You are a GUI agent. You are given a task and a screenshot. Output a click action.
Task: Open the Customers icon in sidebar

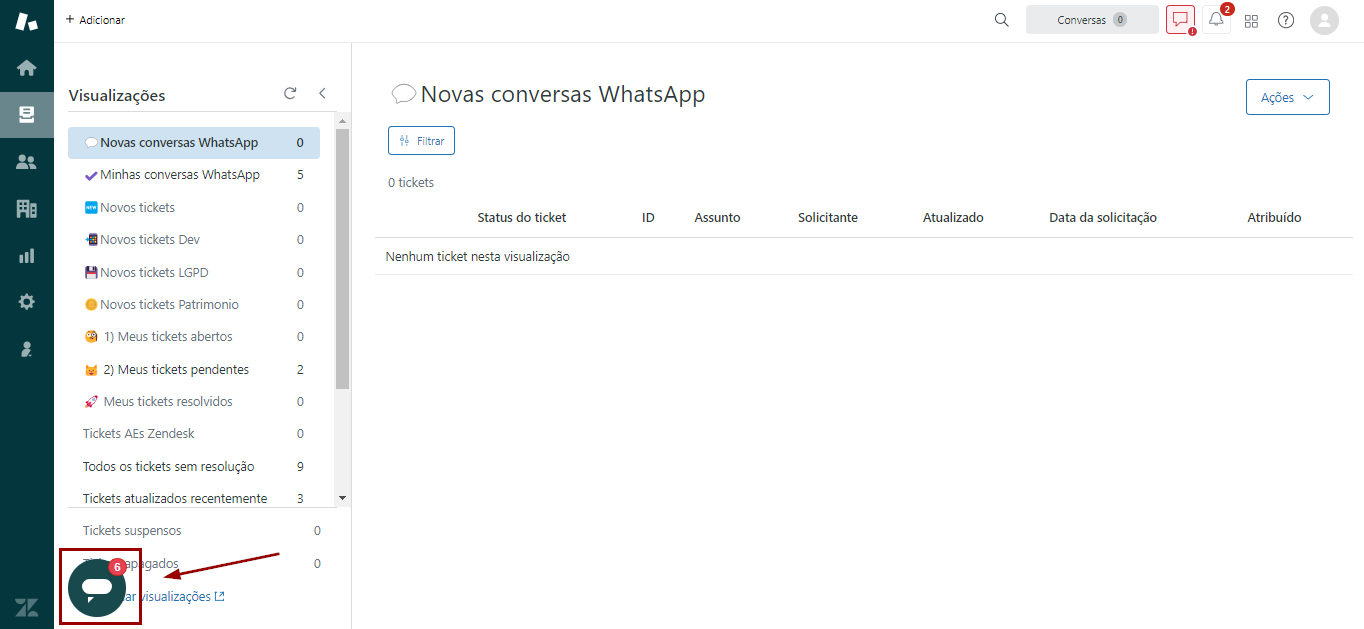[x=27, y=162]
